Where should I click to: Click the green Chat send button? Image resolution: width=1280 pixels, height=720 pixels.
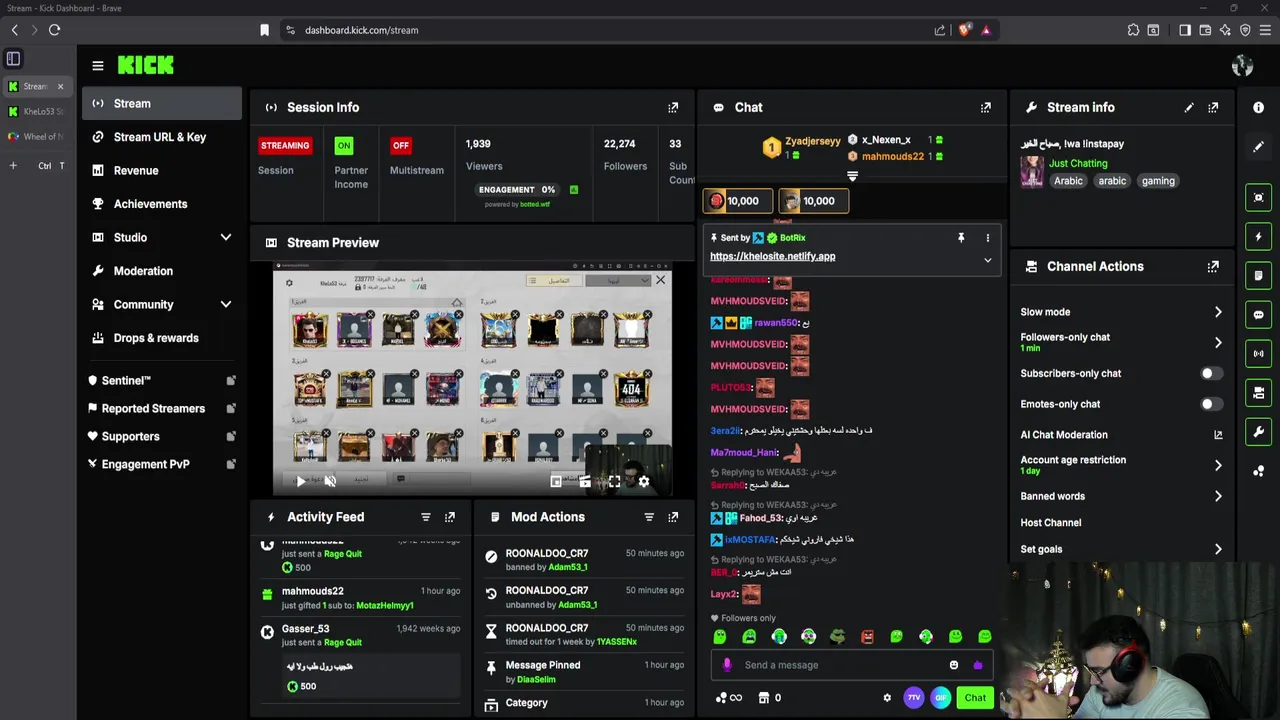975,698
